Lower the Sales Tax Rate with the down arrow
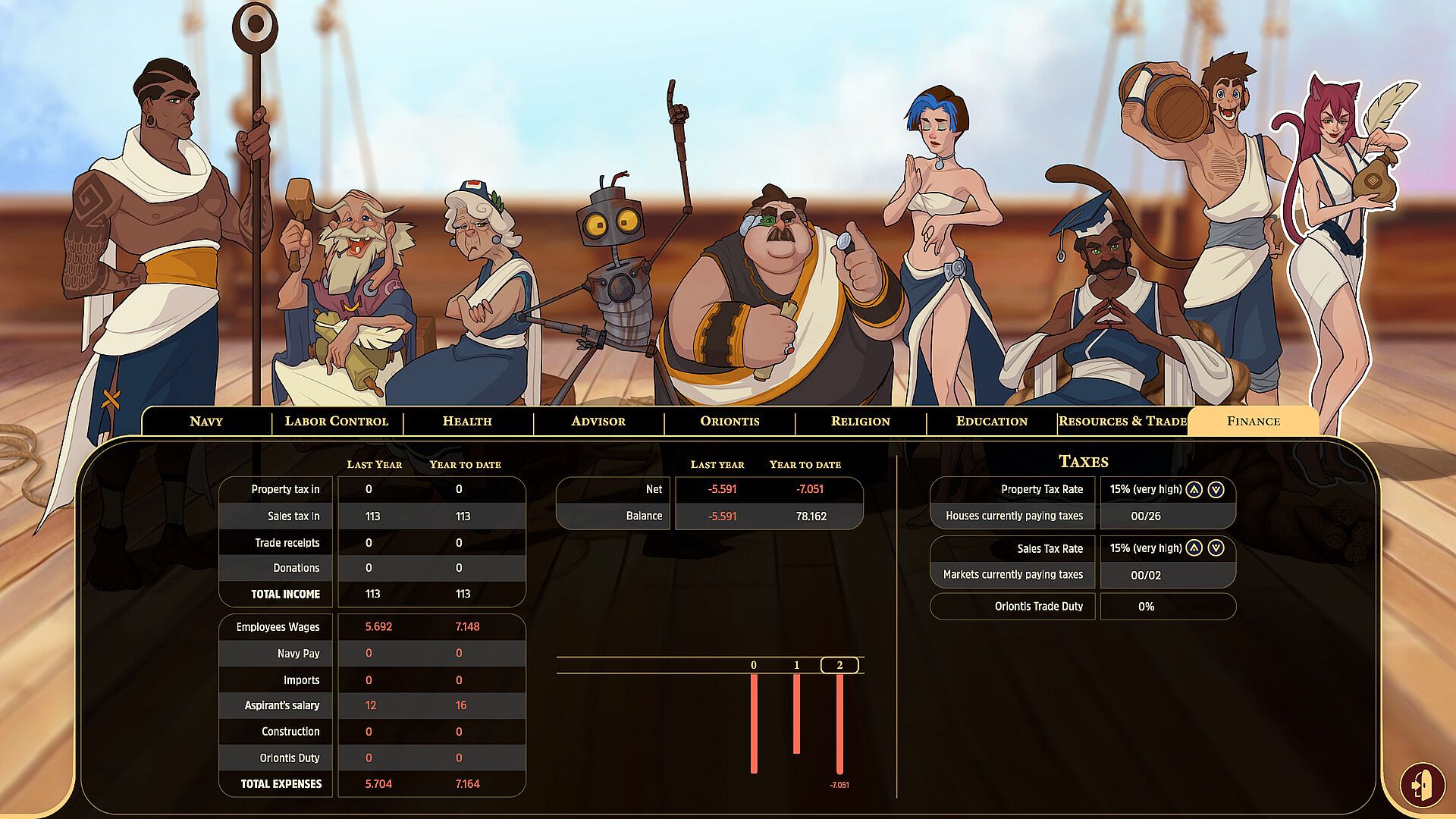The height and width of the screenshot is (819, 1456). (1216, 548)
